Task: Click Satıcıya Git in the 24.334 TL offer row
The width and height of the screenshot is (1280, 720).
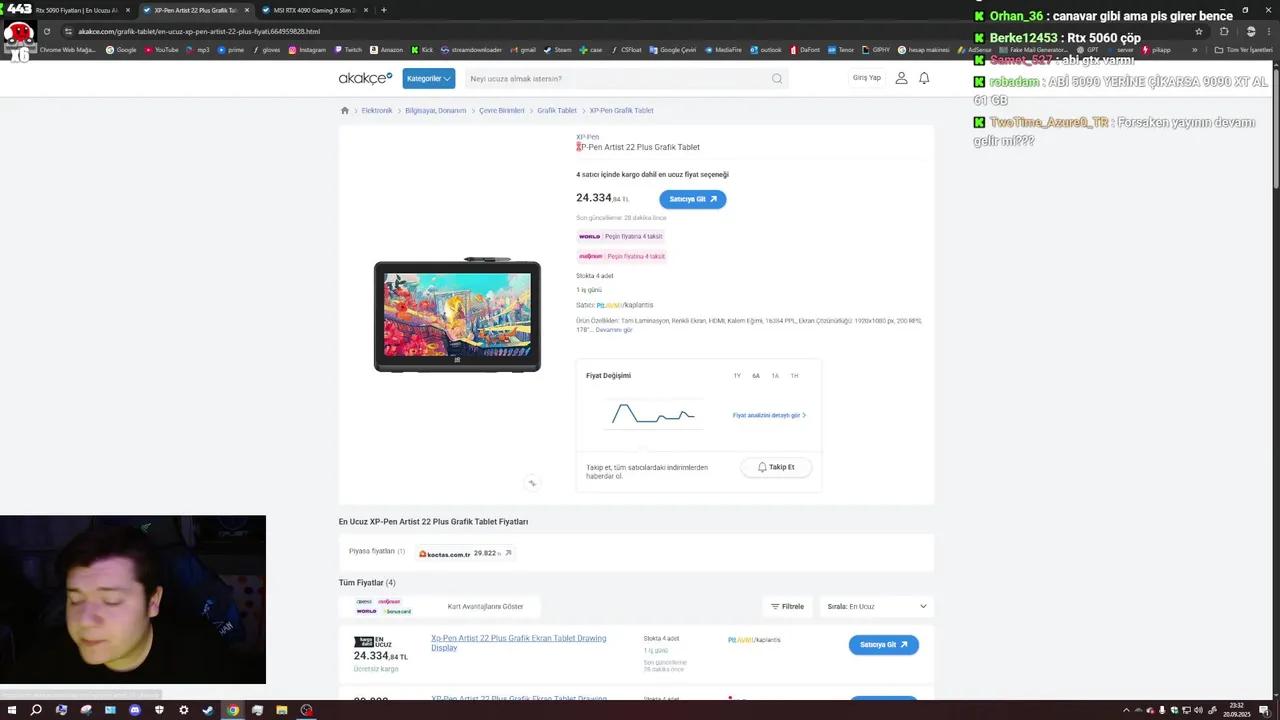Action: (x=883, y=645)
